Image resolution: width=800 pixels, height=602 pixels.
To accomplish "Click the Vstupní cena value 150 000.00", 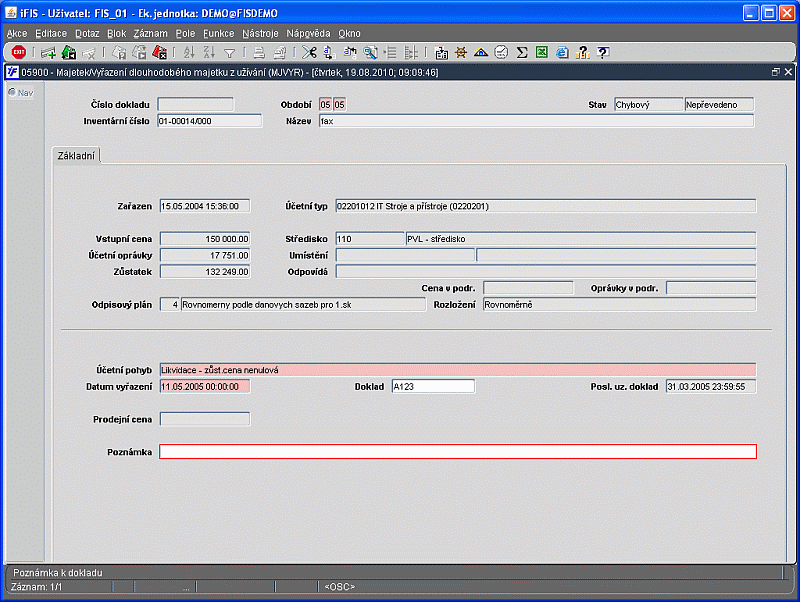I will coord(205,239).
